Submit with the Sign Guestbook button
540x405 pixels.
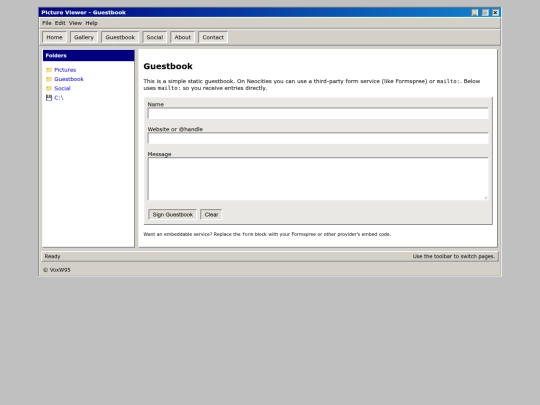173,215
